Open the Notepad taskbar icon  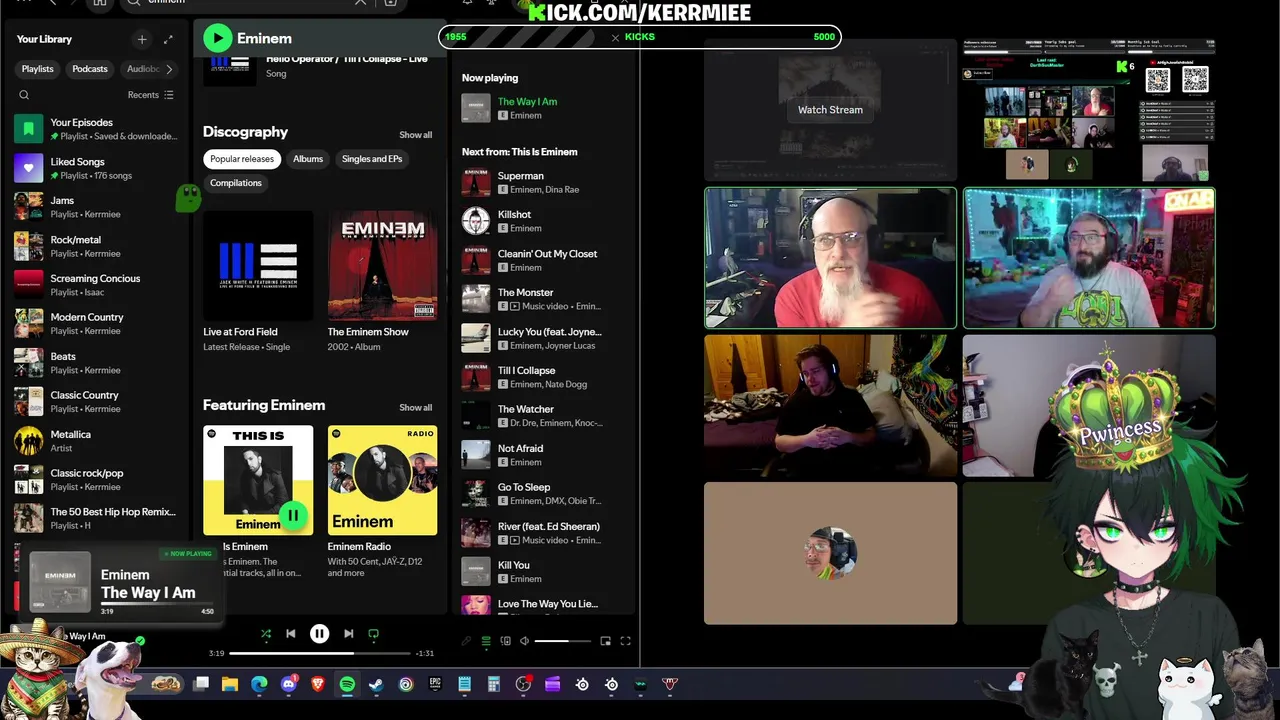464,684
